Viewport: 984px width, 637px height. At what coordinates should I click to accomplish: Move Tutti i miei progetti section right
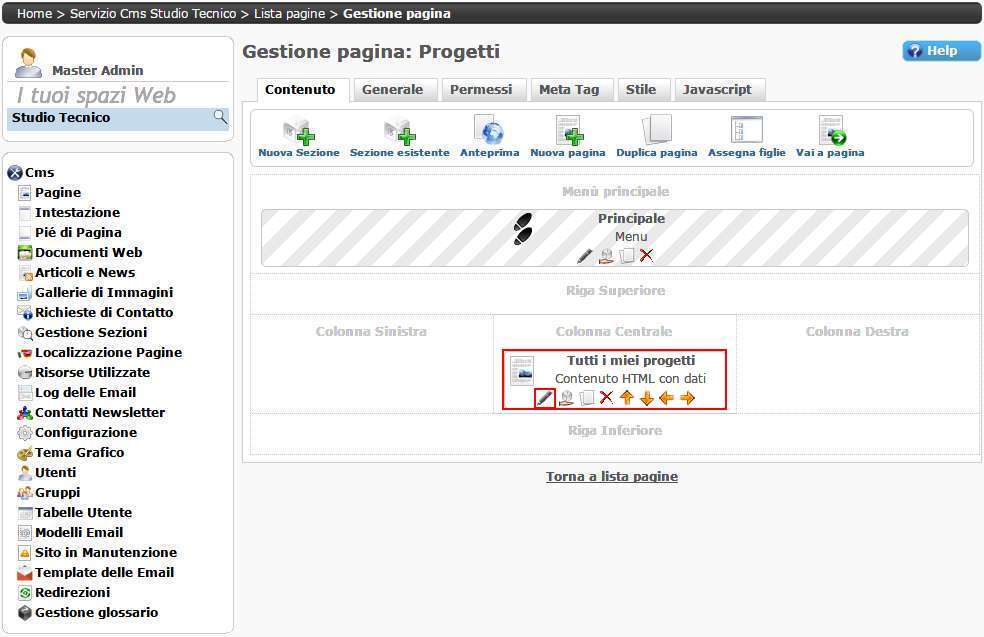click(687, 398)
